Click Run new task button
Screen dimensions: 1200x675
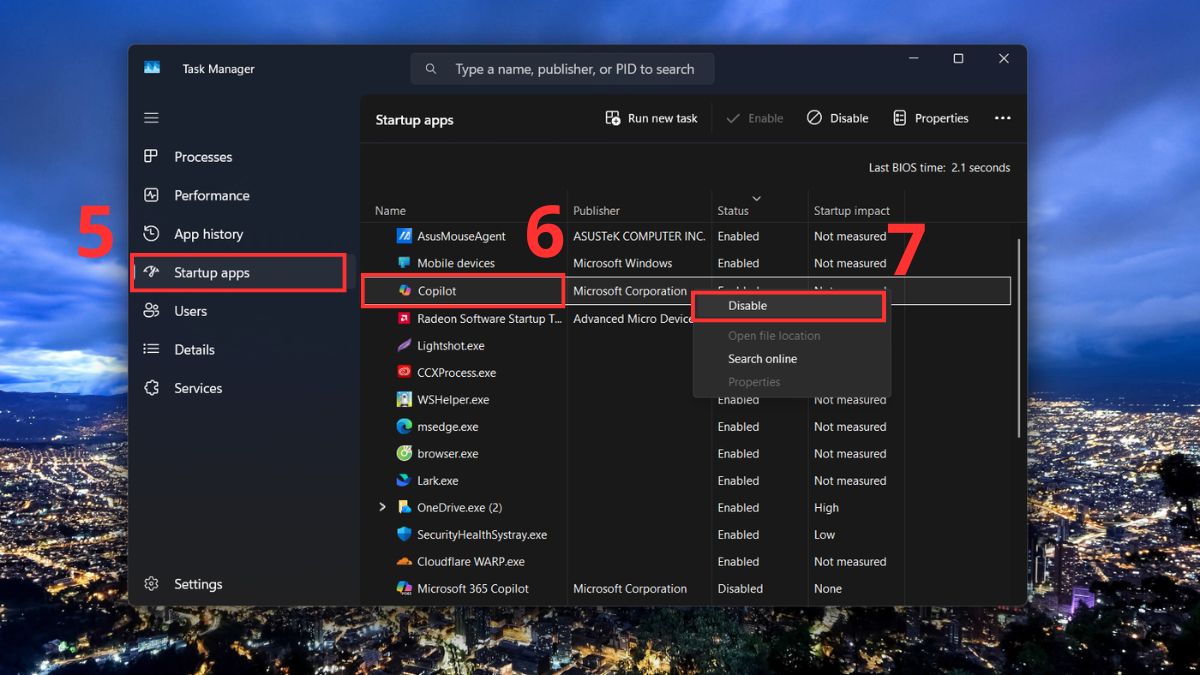651,118
